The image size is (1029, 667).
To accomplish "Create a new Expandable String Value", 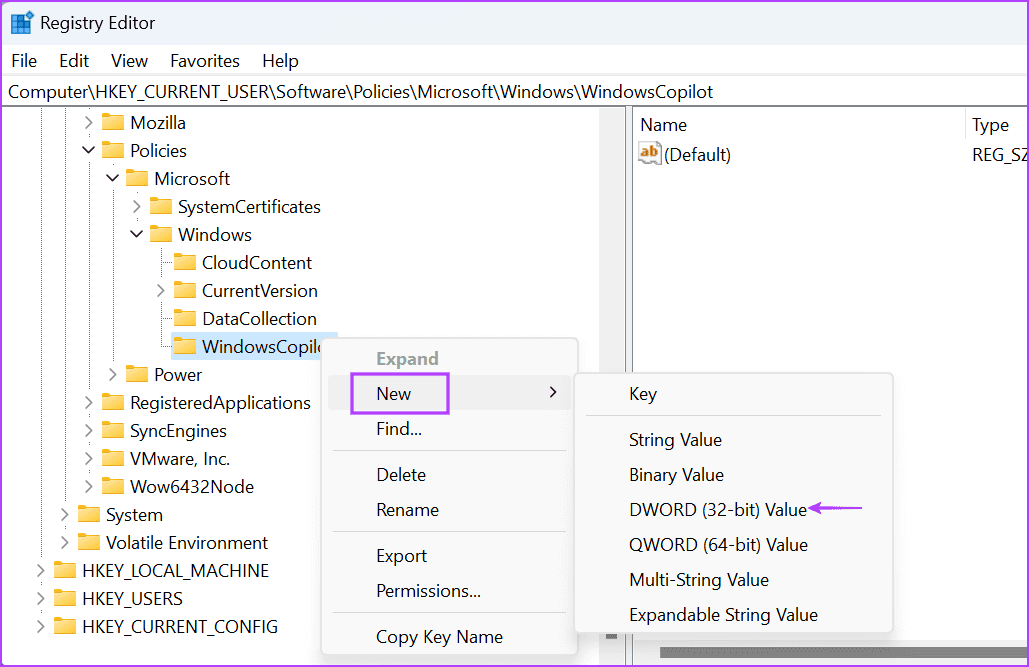I will pyautogui.click(x=733, y=615).
